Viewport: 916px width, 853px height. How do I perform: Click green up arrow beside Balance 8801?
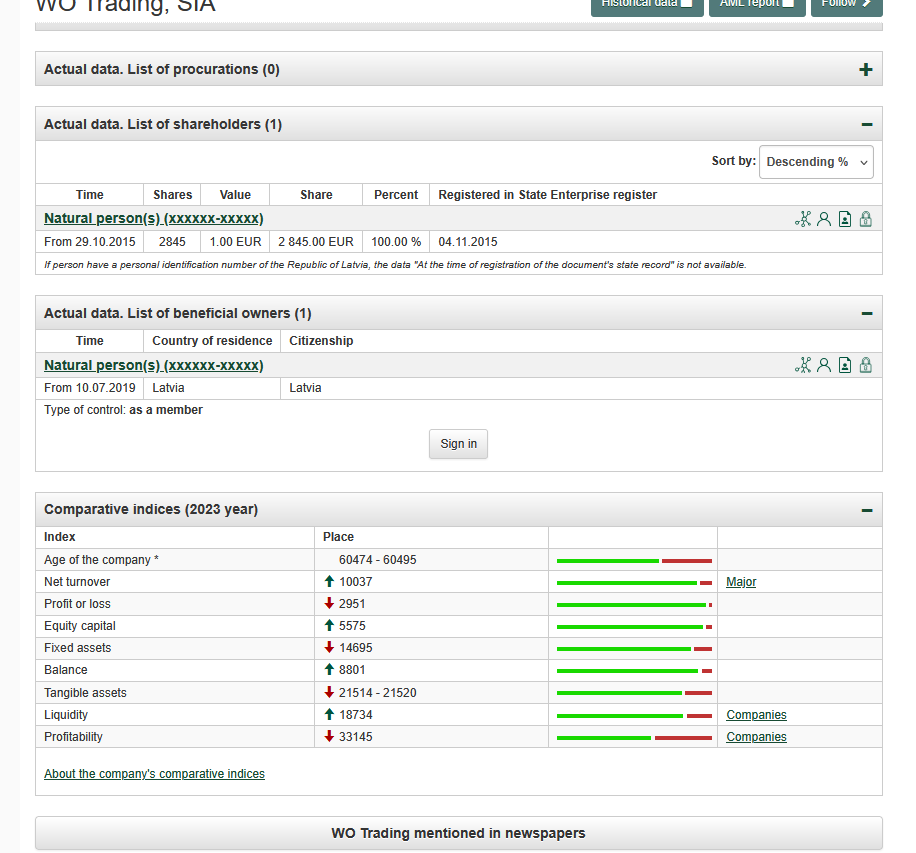(329, 670)
